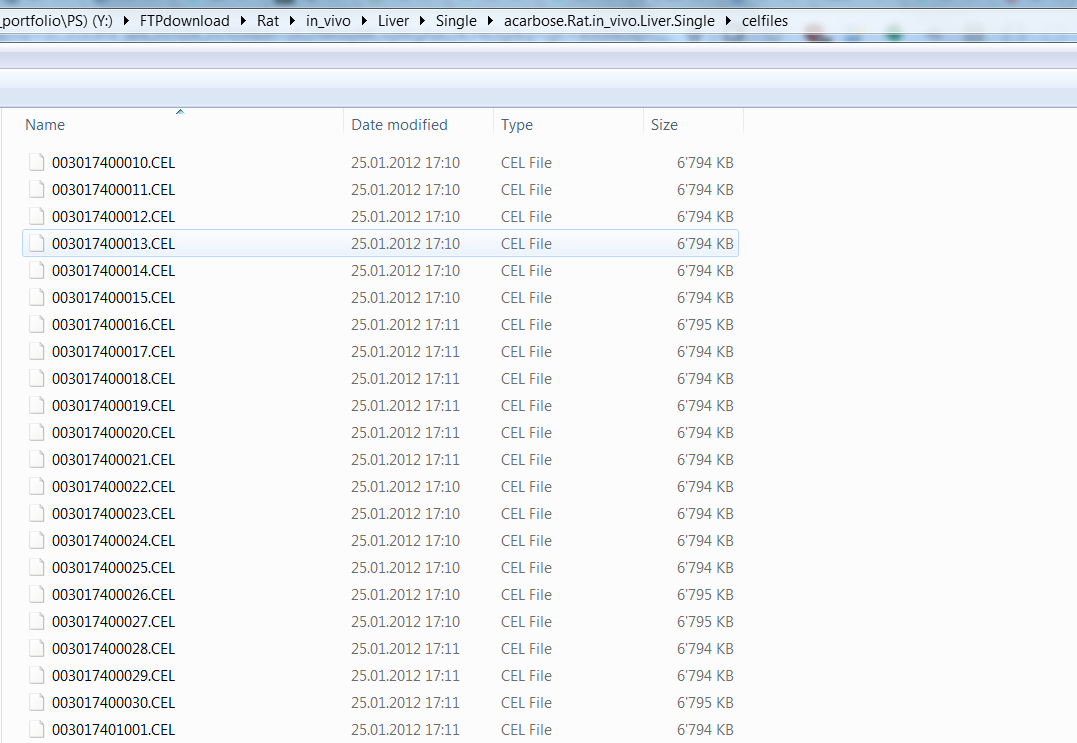Click the 6'794 KB size of 003017400012.CEL
This screenshot has height=743, width=1077.
(x=705, y=216)
